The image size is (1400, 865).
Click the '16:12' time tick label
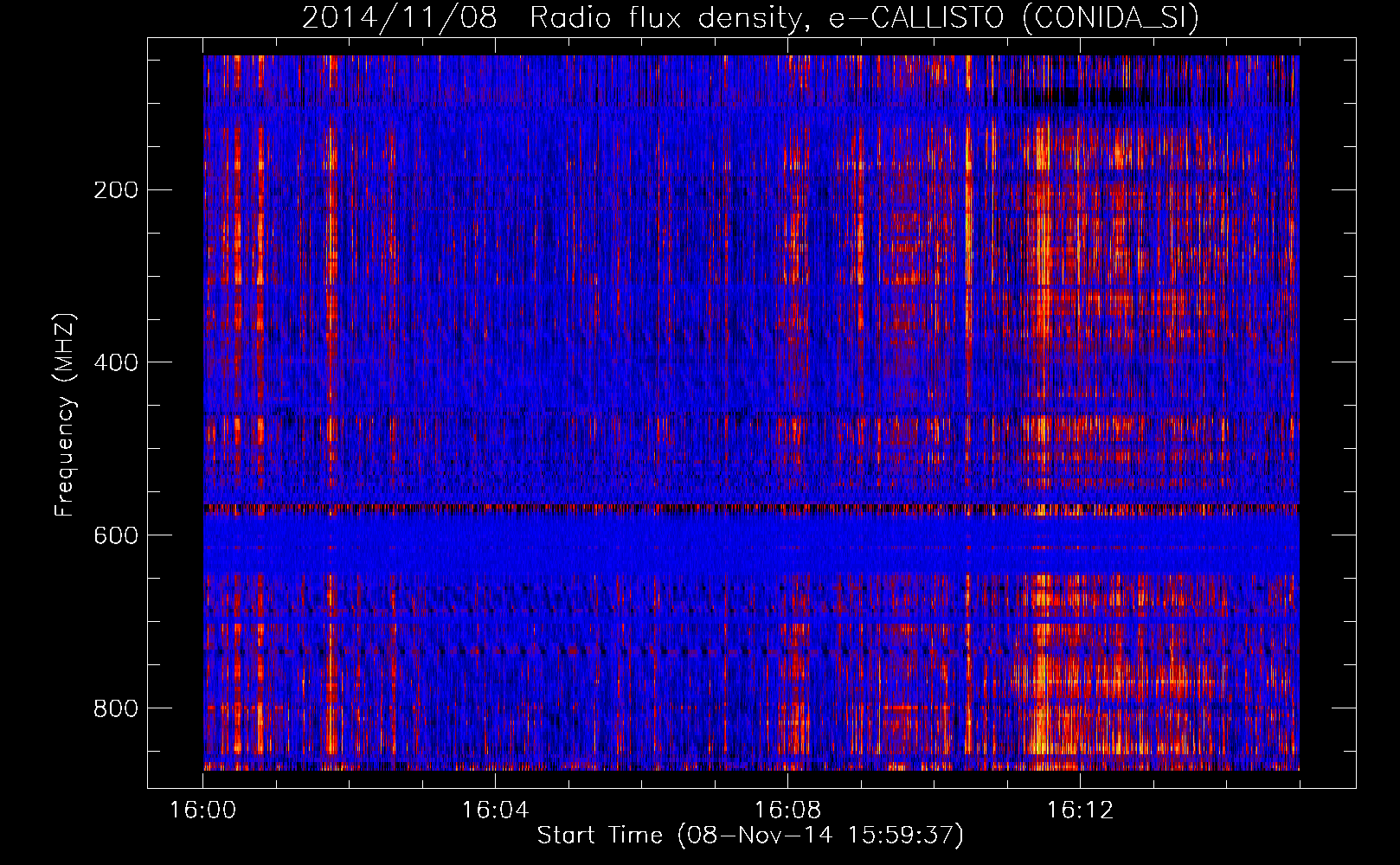(x=1080, y=811)
